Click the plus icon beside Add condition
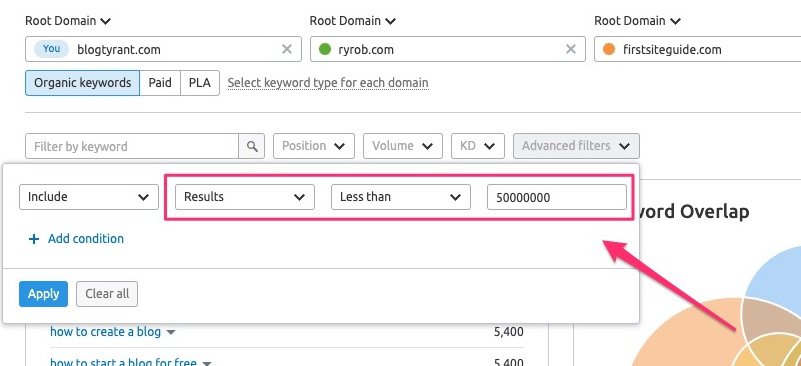This screenshot has height=366, width=801. pyautogui.click(x=34, y=239)
